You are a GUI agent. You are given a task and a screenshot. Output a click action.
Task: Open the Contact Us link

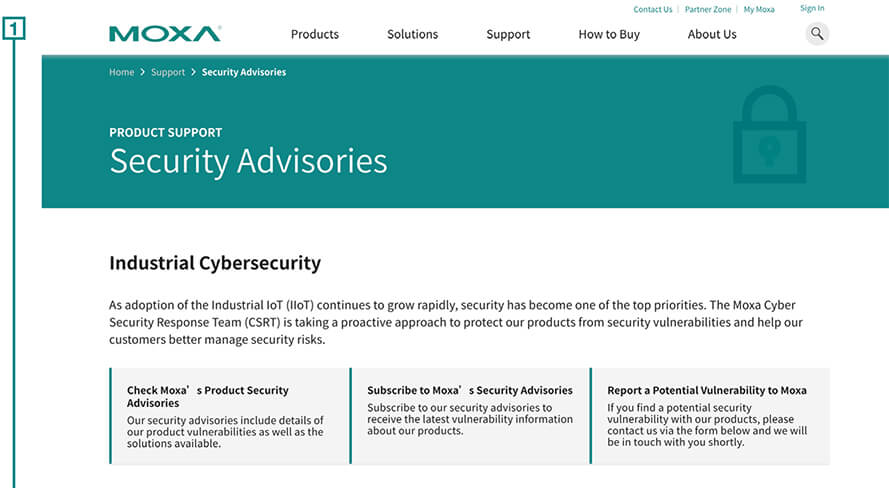pos(652,10)
